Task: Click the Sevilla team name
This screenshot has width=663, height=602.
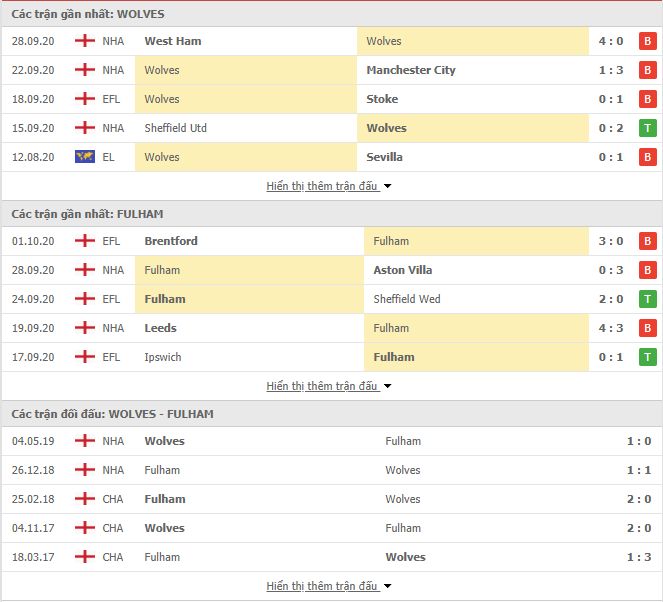Action: click(384, 157)
